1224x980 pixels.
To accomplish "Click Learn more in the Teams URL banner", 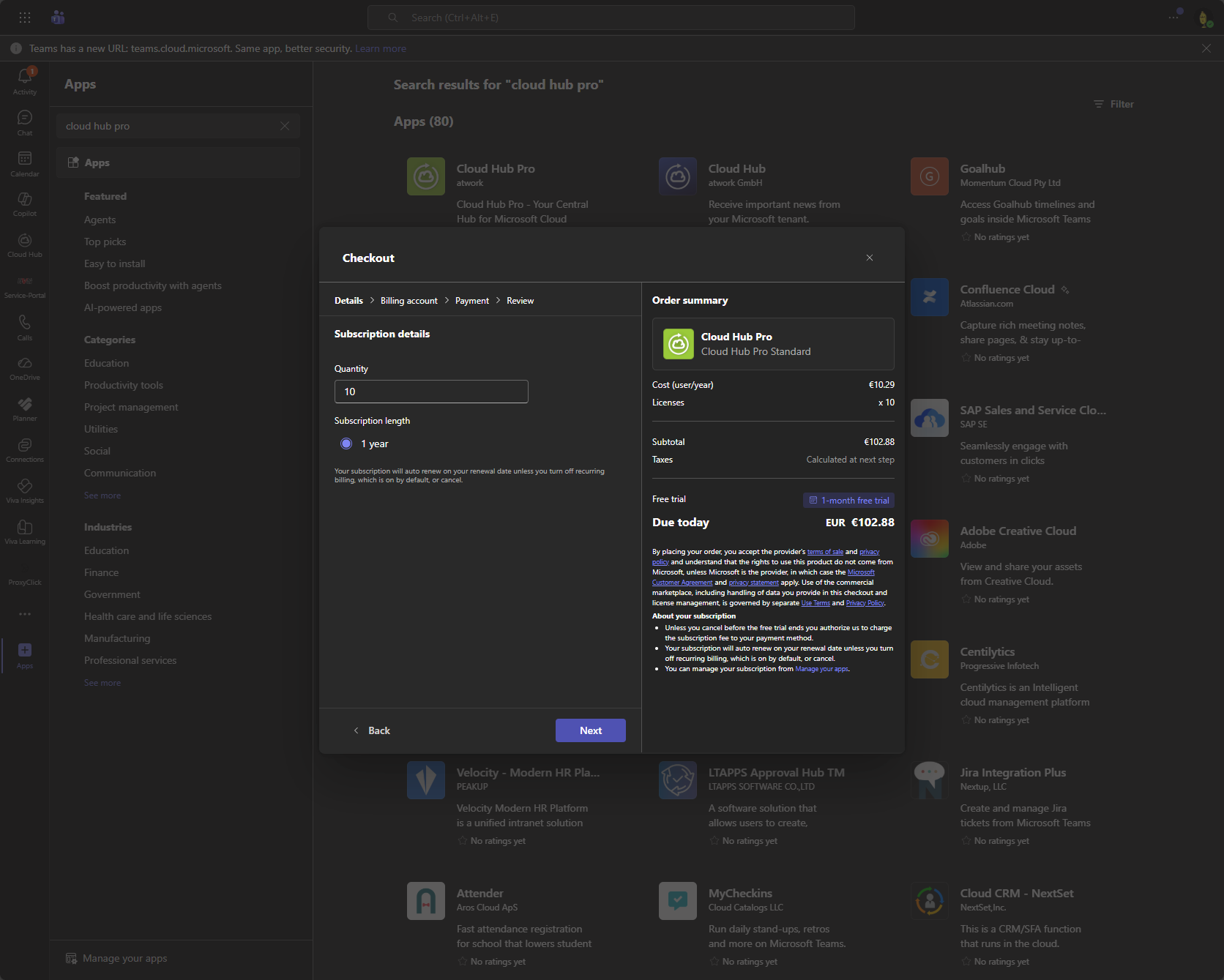I will click(x=381, y=48).
